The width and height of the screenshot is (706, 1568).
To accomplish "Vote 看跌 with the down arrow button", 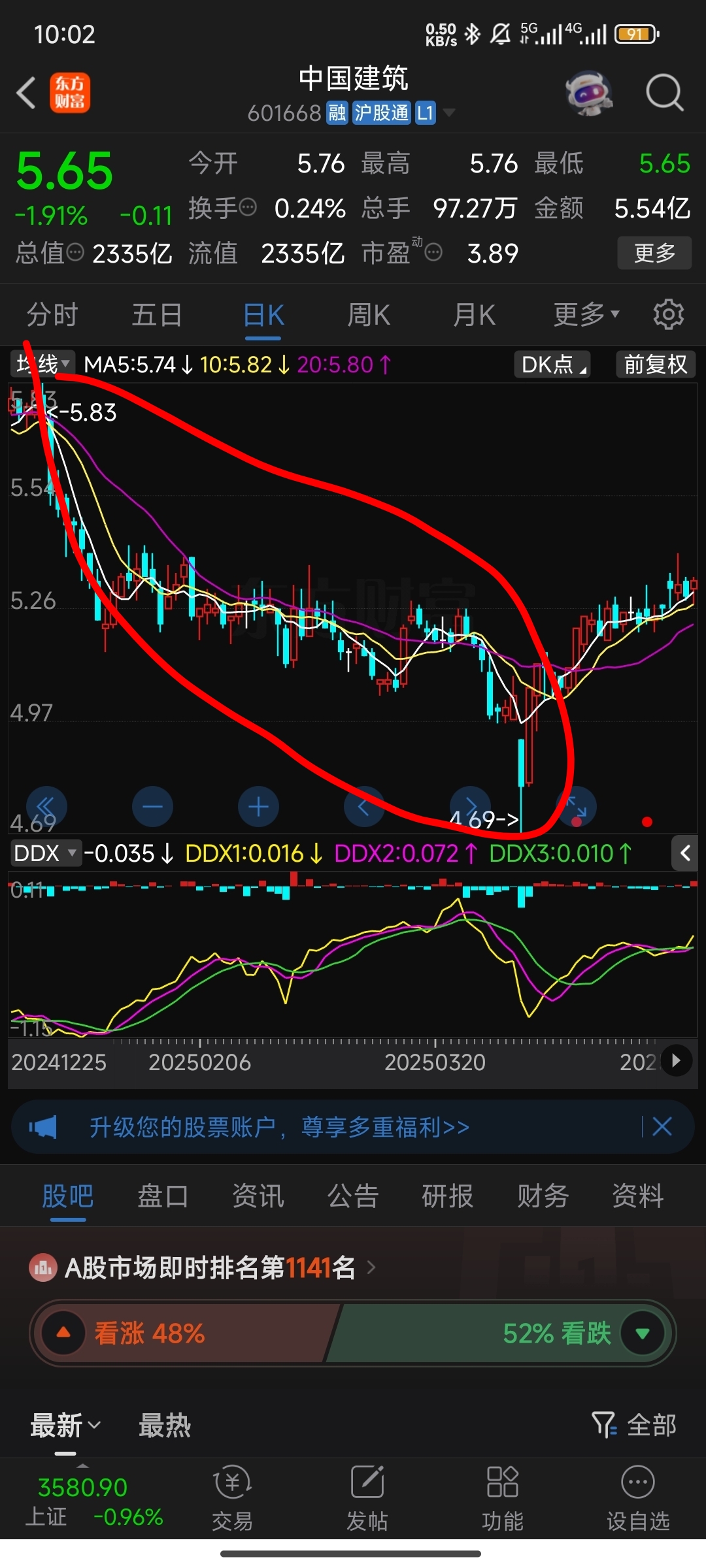I will (x=643, y=1333).
